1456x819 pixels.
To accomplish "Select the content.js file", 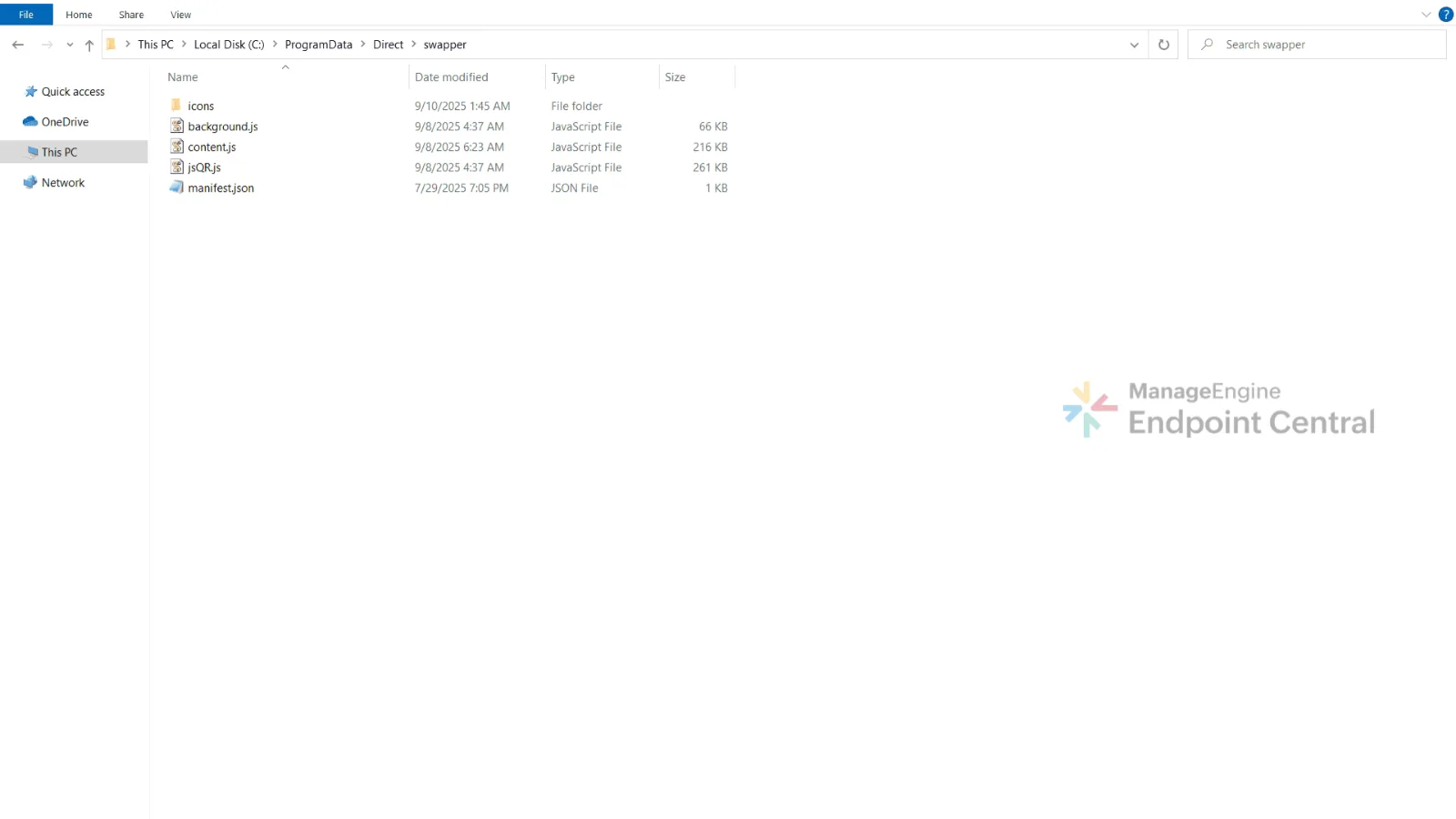I will (x=211, y=147).
